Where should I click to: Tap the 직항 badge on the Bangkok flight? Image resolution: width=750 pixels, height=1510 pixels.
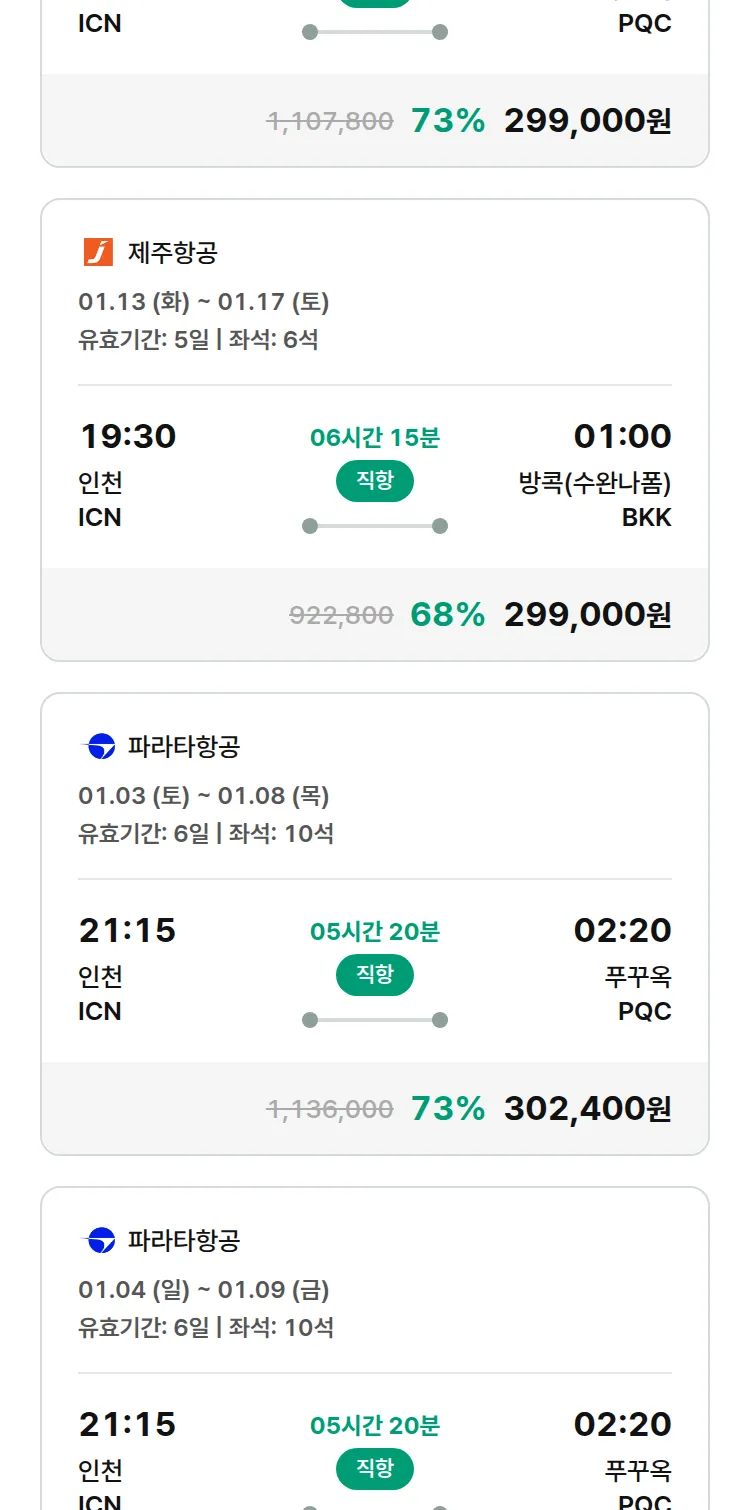coord(375,481)
